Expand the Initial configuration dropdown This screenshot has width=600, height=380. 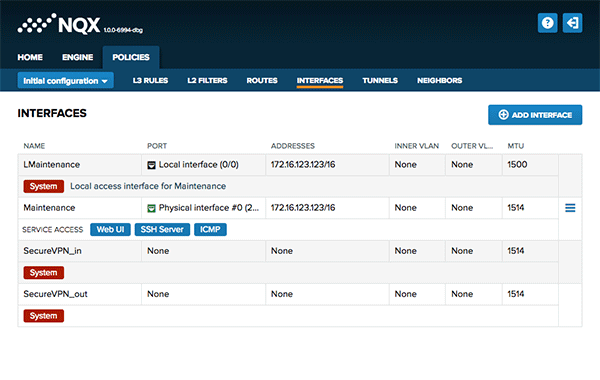[x=65, y=81]
